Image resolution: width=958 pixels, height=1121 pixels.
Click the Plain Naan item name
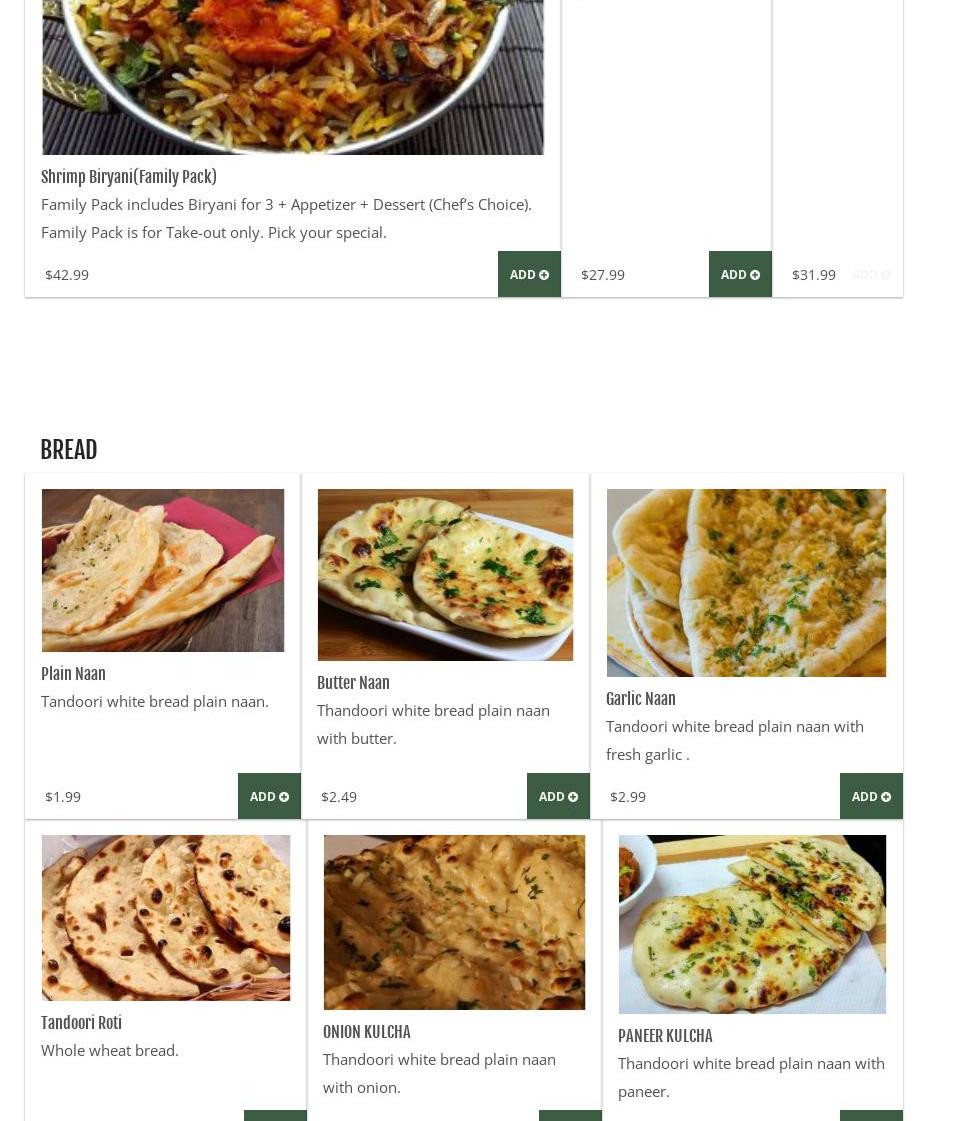(x=73, y=674)
